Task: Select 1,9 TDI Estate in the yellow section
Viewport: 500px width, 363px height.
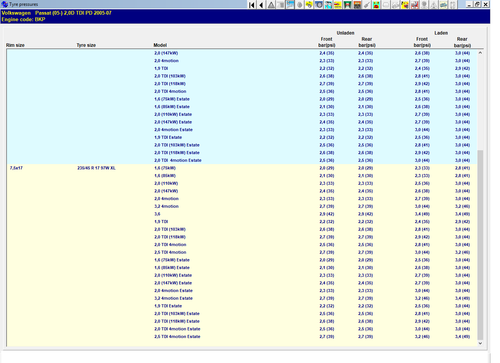Action: point(168,306)
